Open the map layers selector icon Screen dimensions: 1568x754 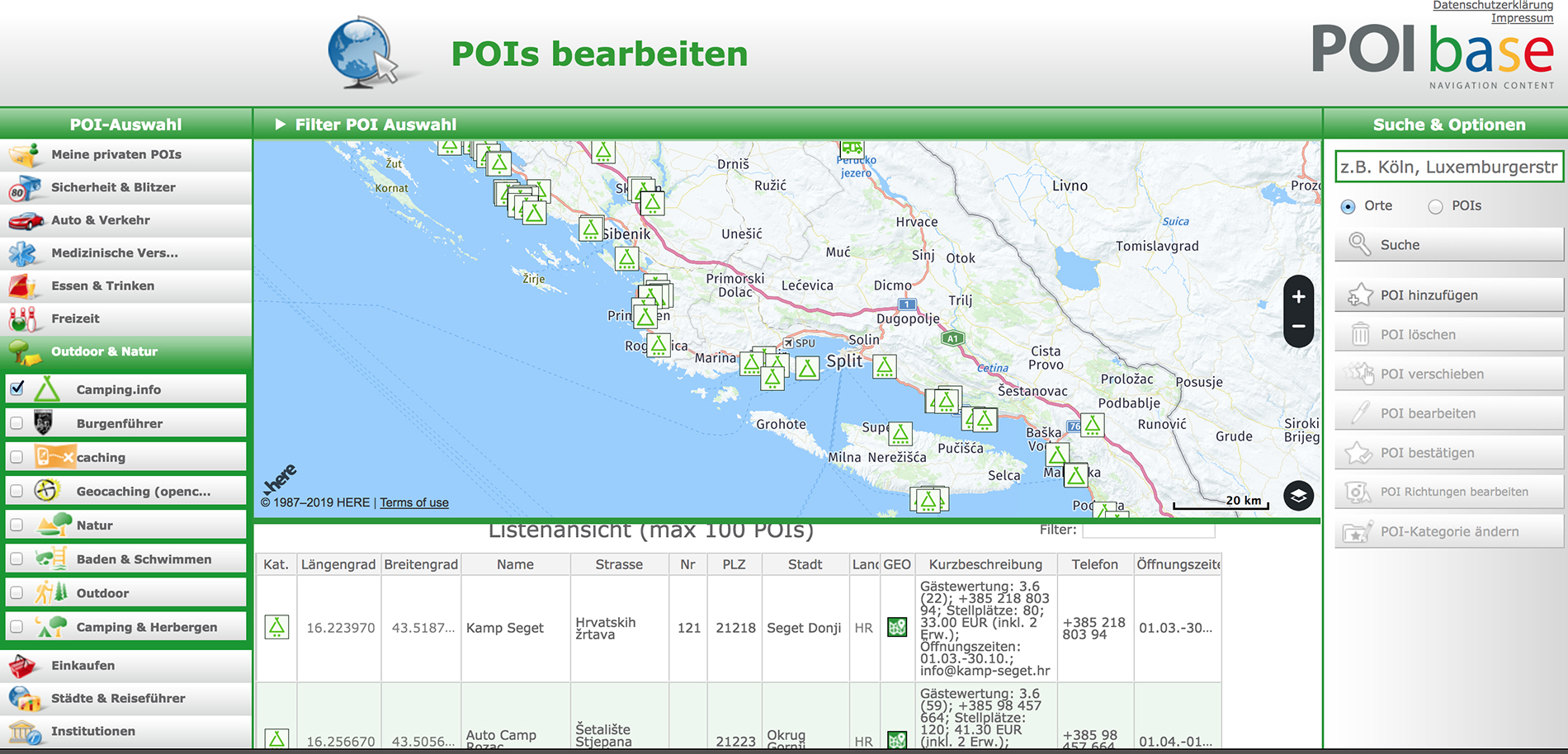pyautogui.click(x=1298, y=496)
